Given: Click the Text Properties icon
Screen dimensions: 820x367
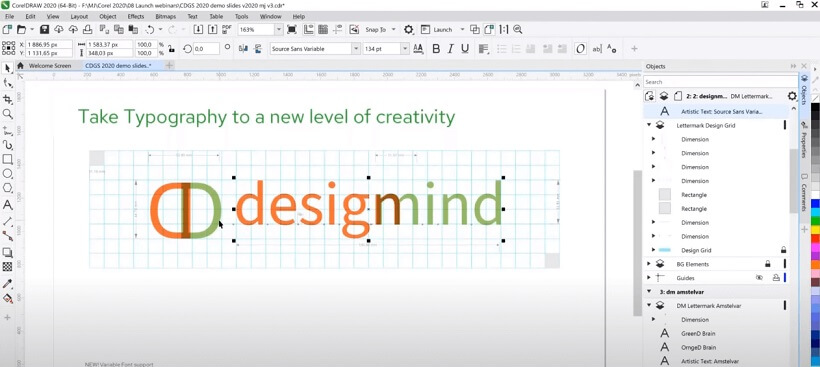Looking at the screenshot, I should click(611, 49).
